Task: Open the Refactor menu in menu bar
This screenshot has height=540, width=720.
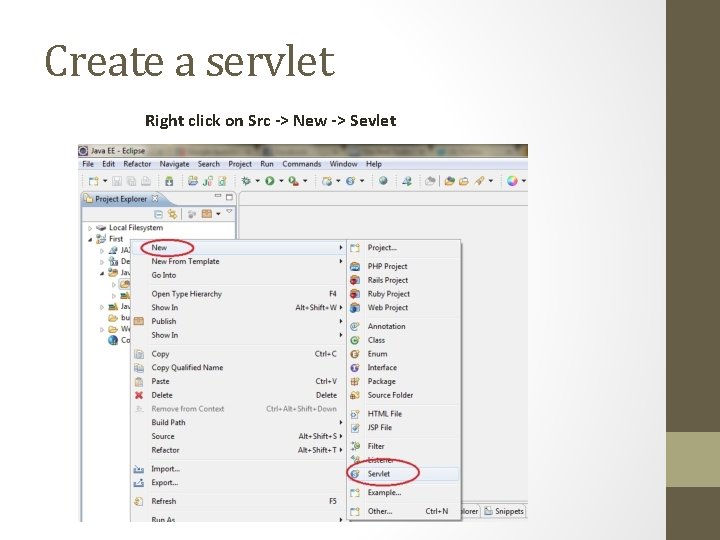Action: pyautogui.click(x=137, y=164)
